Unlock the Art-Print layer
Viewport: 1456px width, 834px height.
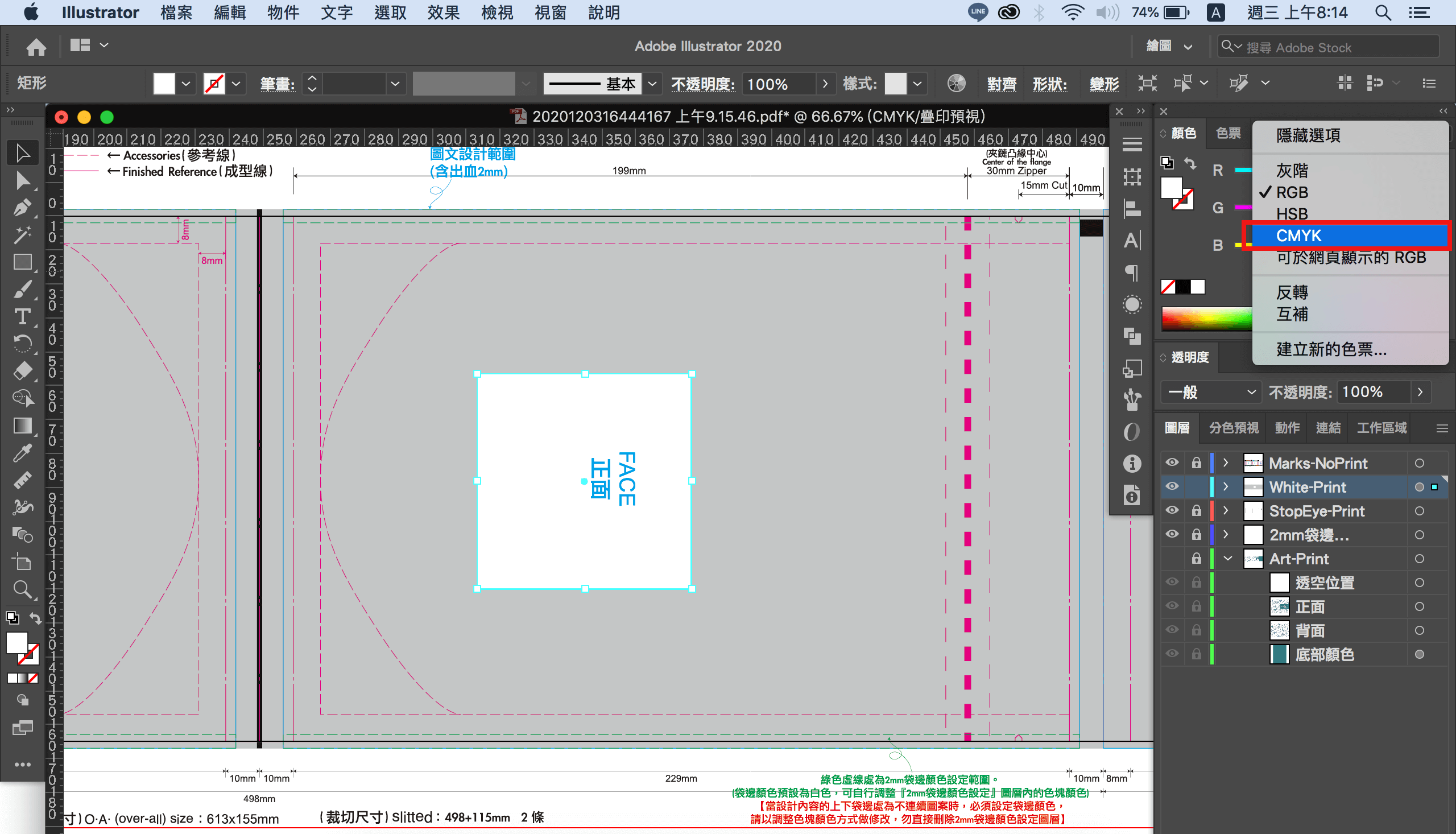pyautogui.click(x=1196, y=559)
